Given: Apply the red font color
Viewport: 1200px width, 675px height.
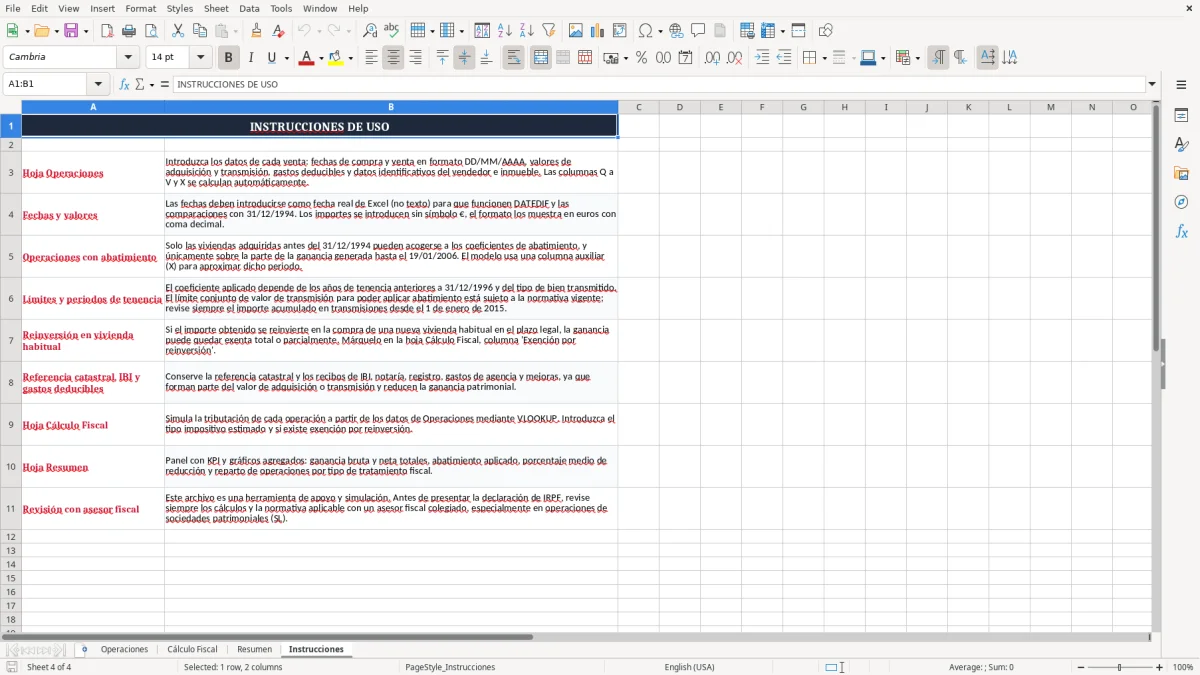Looking at the screenshot, I should click(306, 58).
